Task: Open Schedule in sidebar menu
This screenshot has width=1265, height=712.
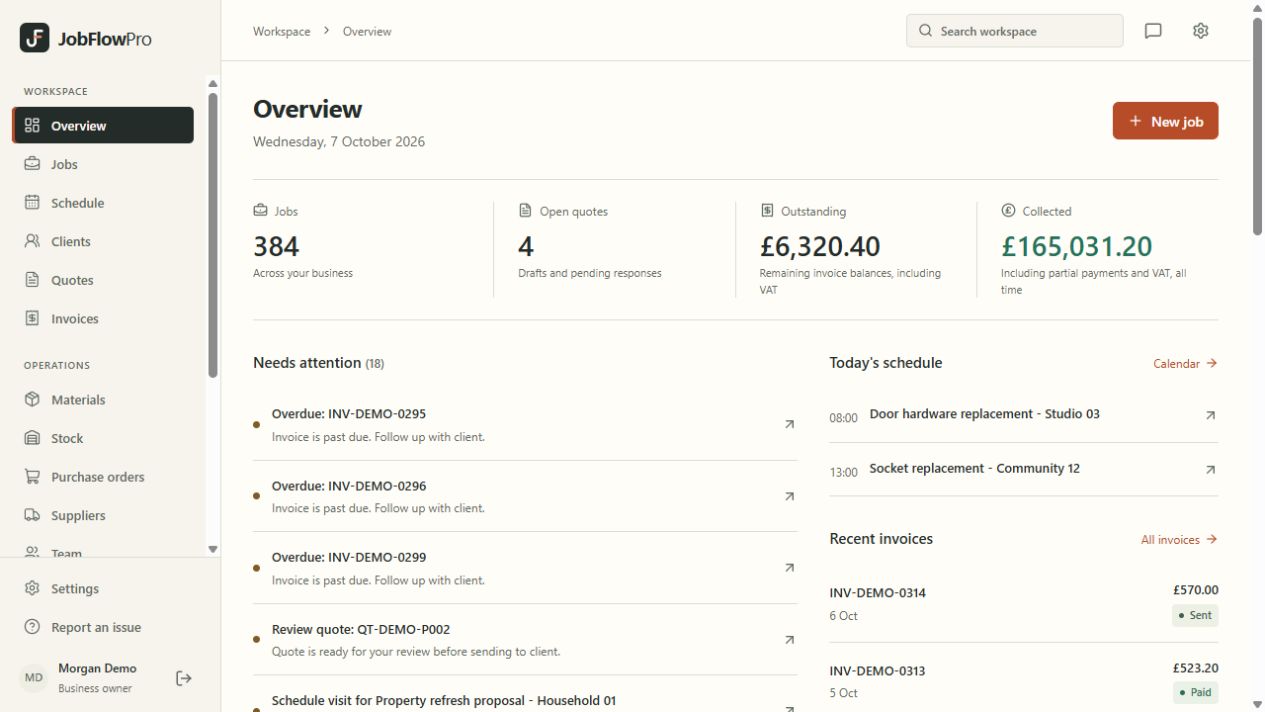Action: click(103, 203)
